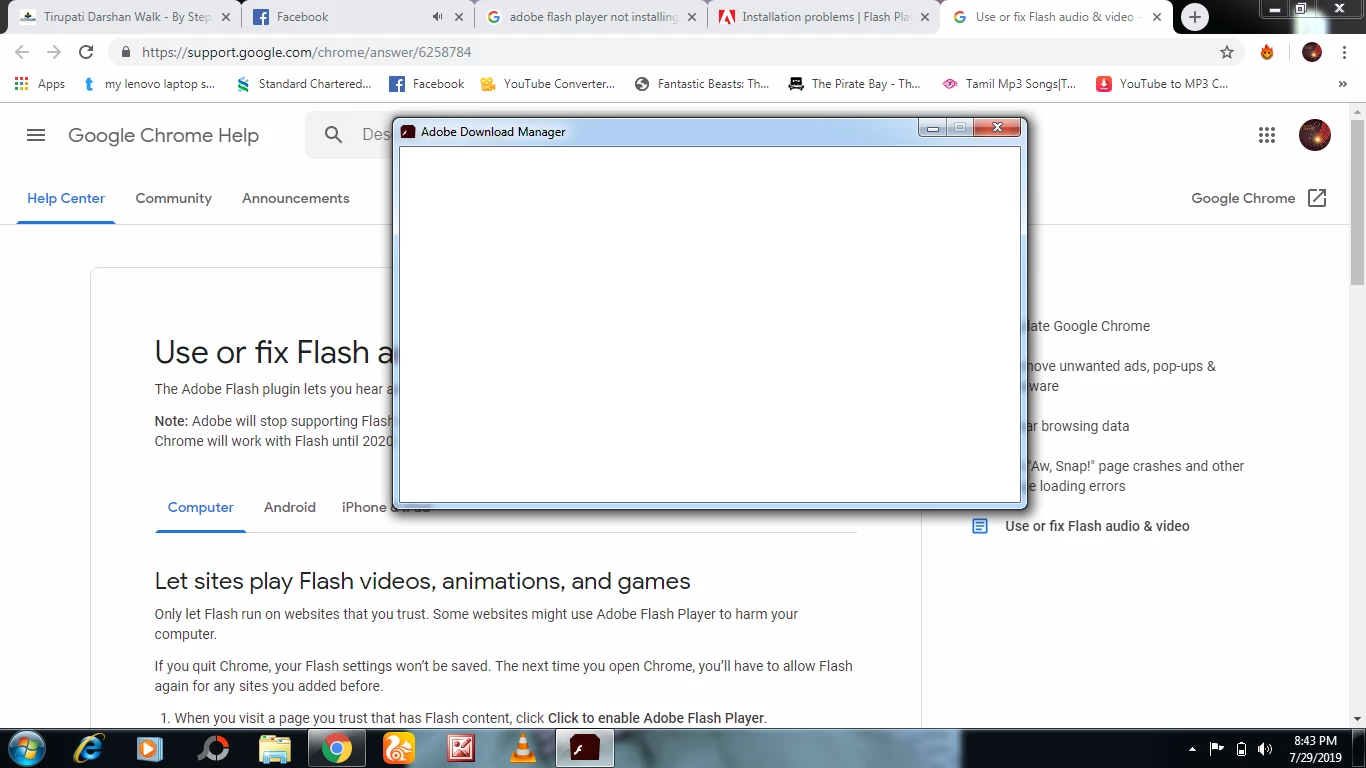Show hidden system tray icons
Viewport: 1366px width, 768px height.
[x=1191, y=749]
